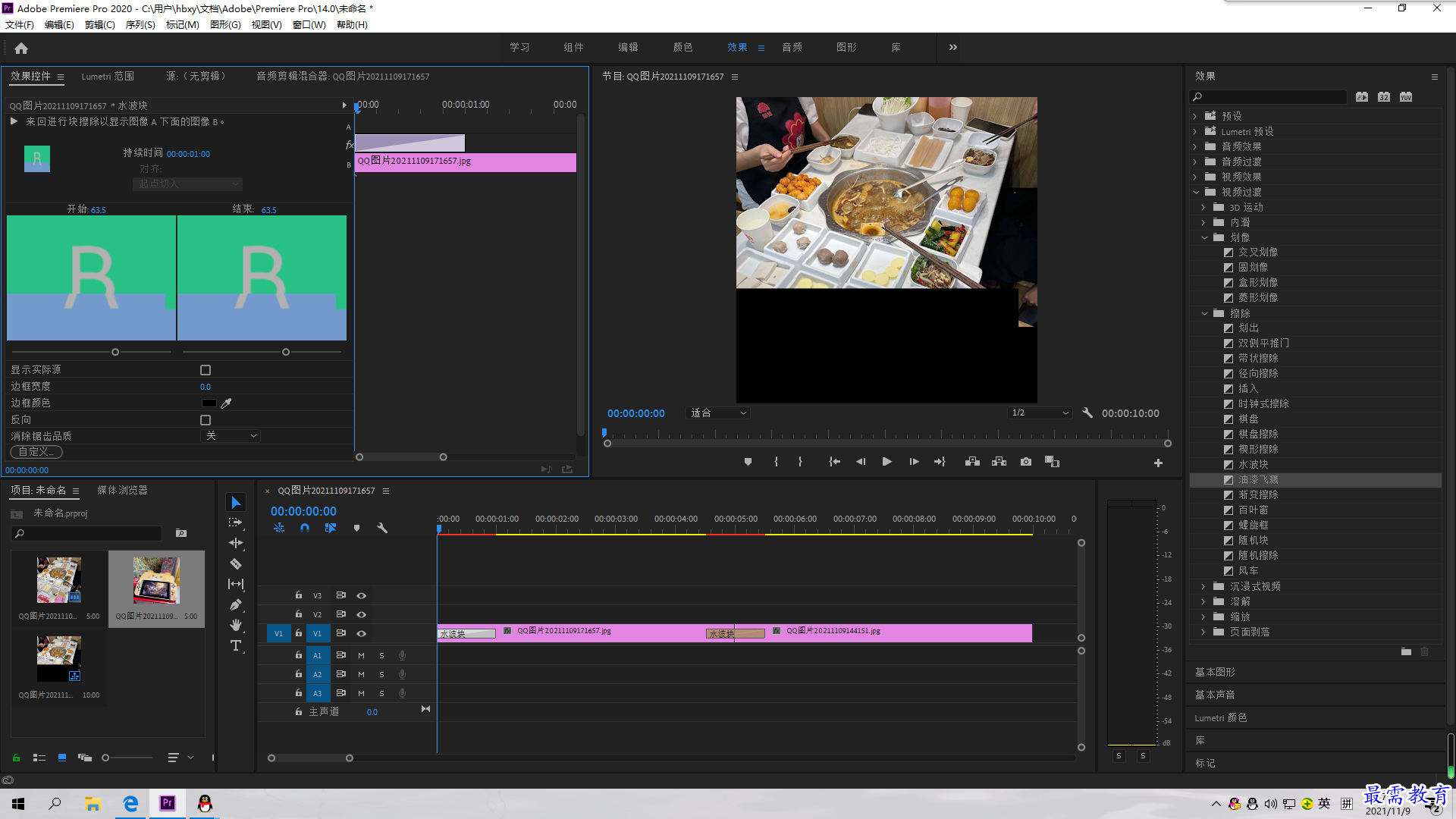
Task: Toggle timeline snap magnet icon
Action: click(x=305, y=528)
